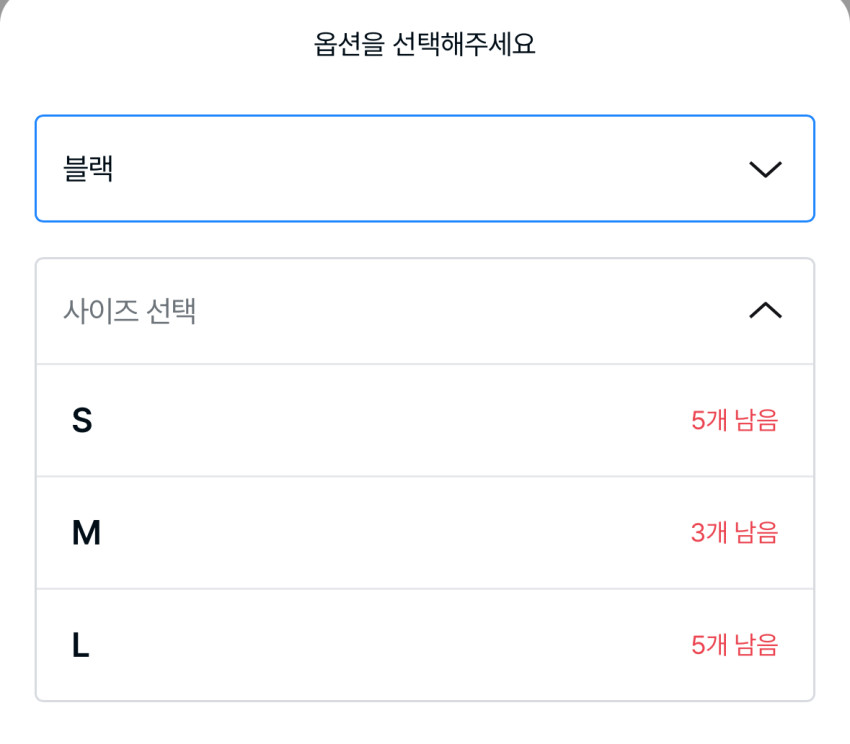Click the middle of the S row
The width and height of the screenshot is (850, 744).
[424, 421]
